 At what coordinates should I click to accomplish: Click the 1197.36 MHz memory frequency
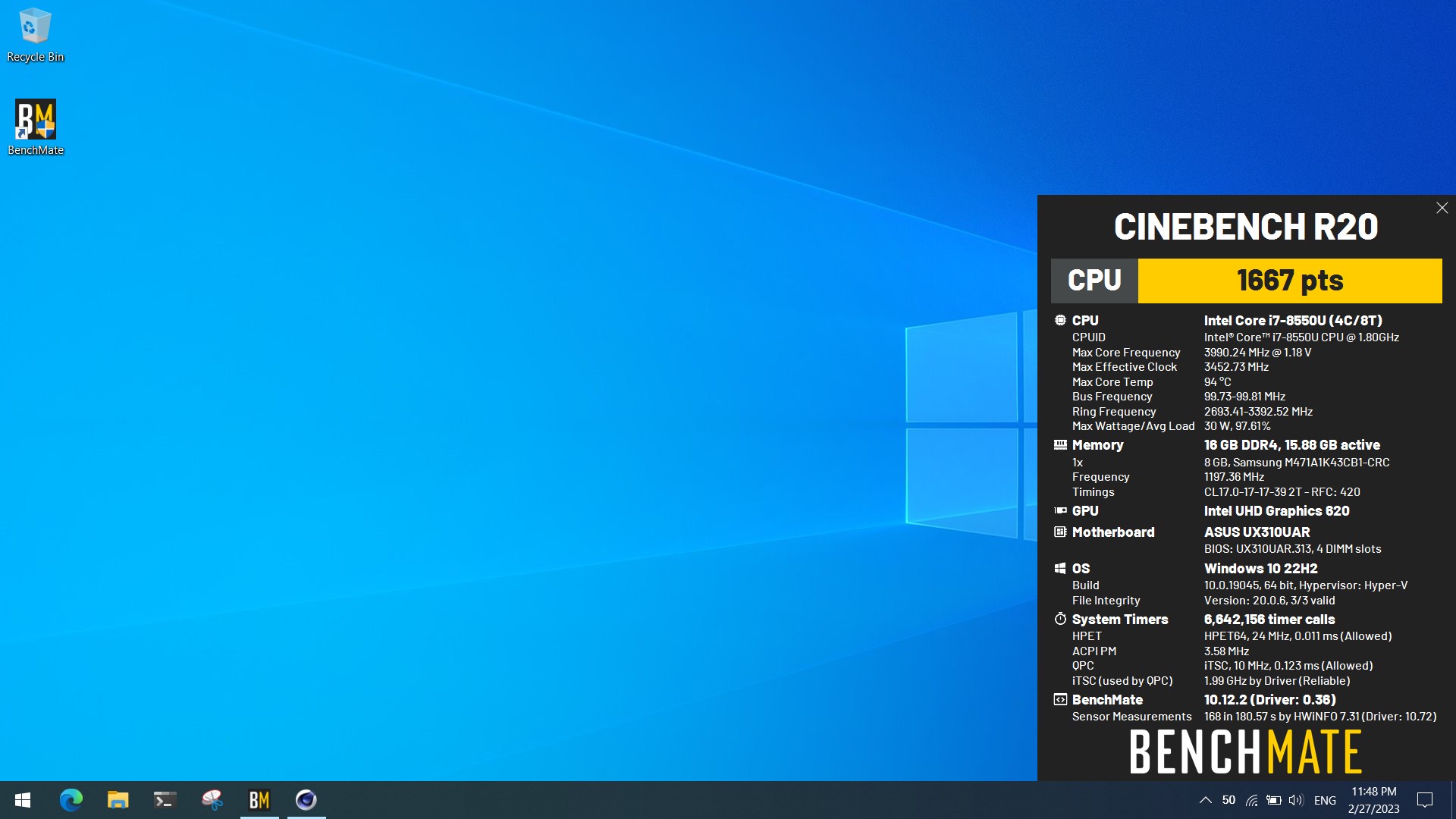pos(1234,477)
